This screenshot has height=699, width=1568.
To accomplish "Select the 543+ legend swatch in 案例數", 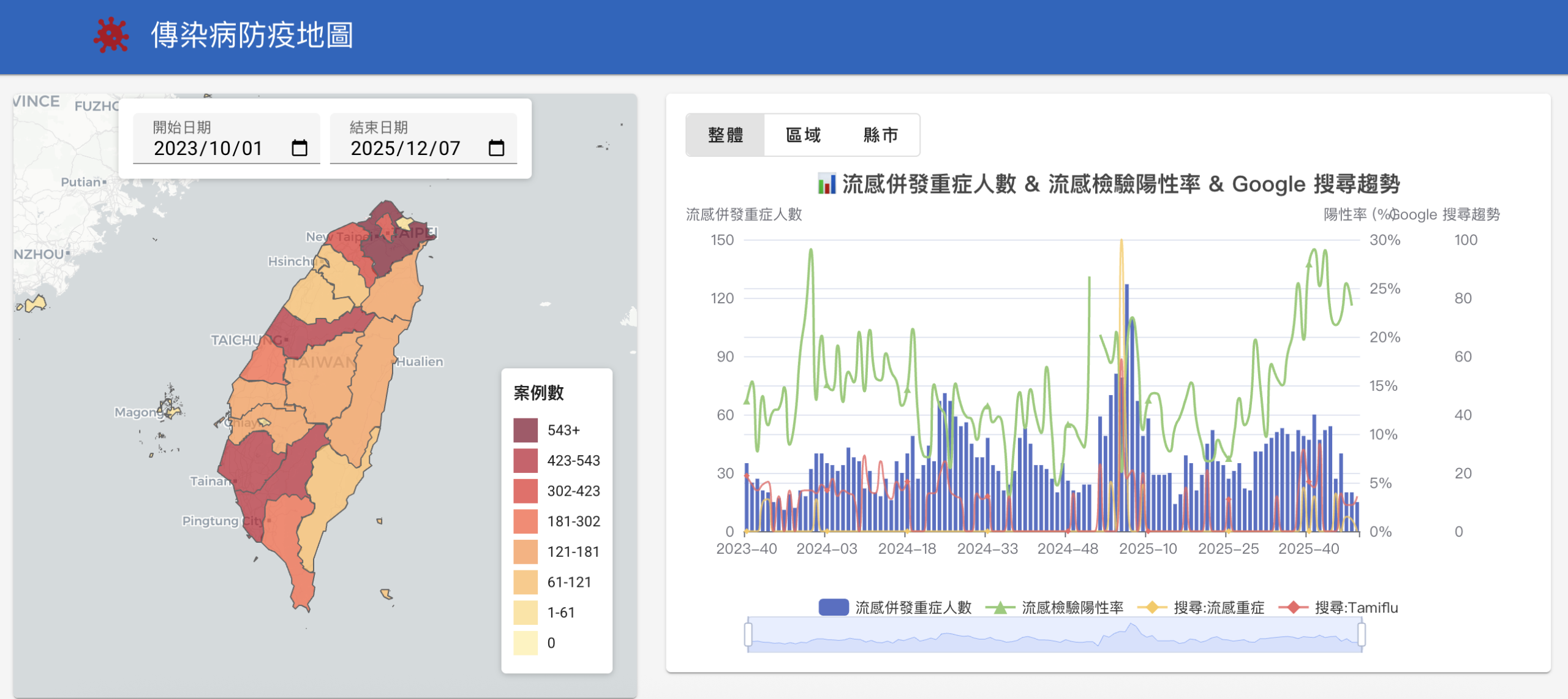I will (524, 429).
